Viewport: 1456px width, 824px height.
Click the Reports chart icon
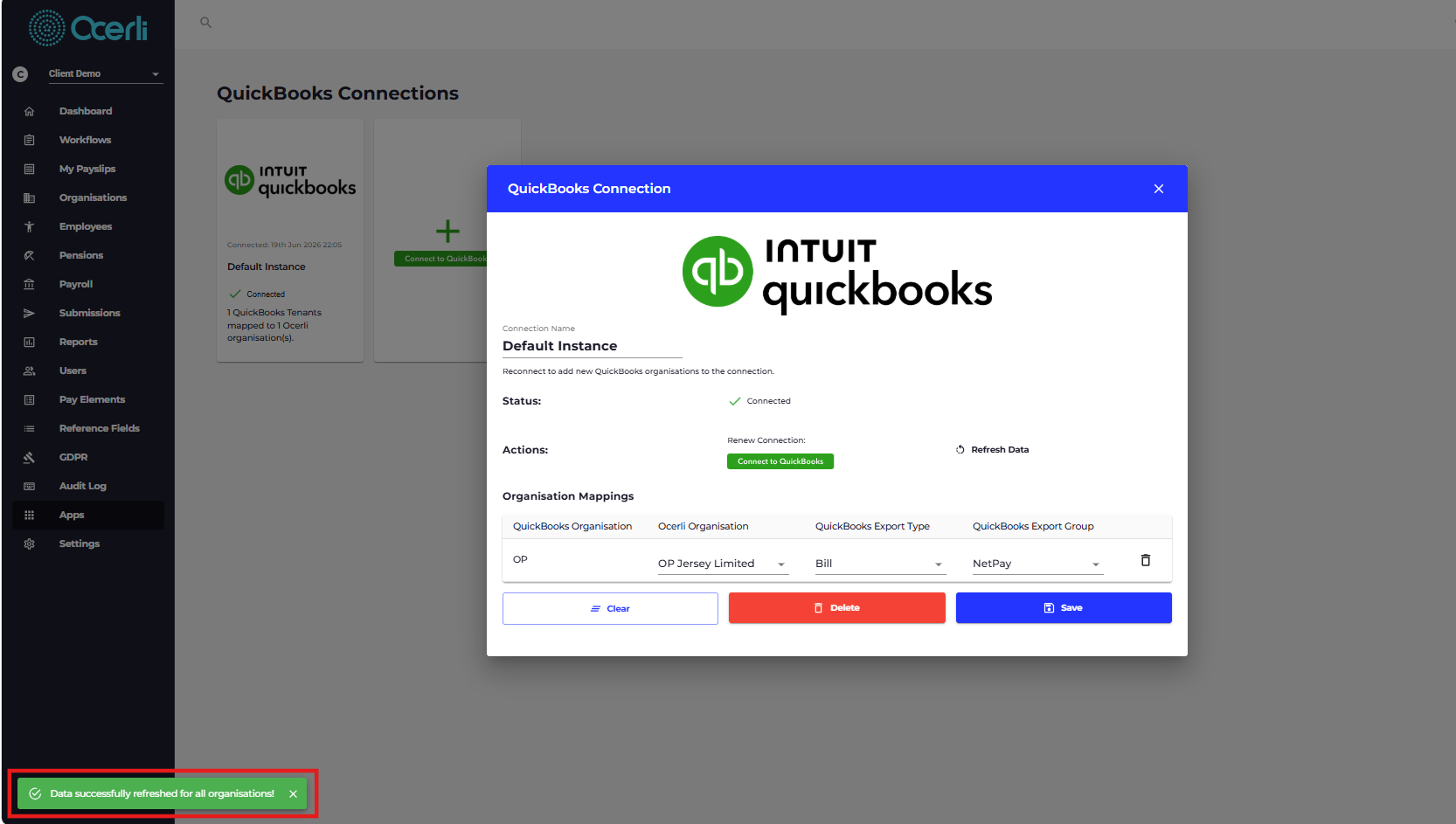[x=30, y=342]
